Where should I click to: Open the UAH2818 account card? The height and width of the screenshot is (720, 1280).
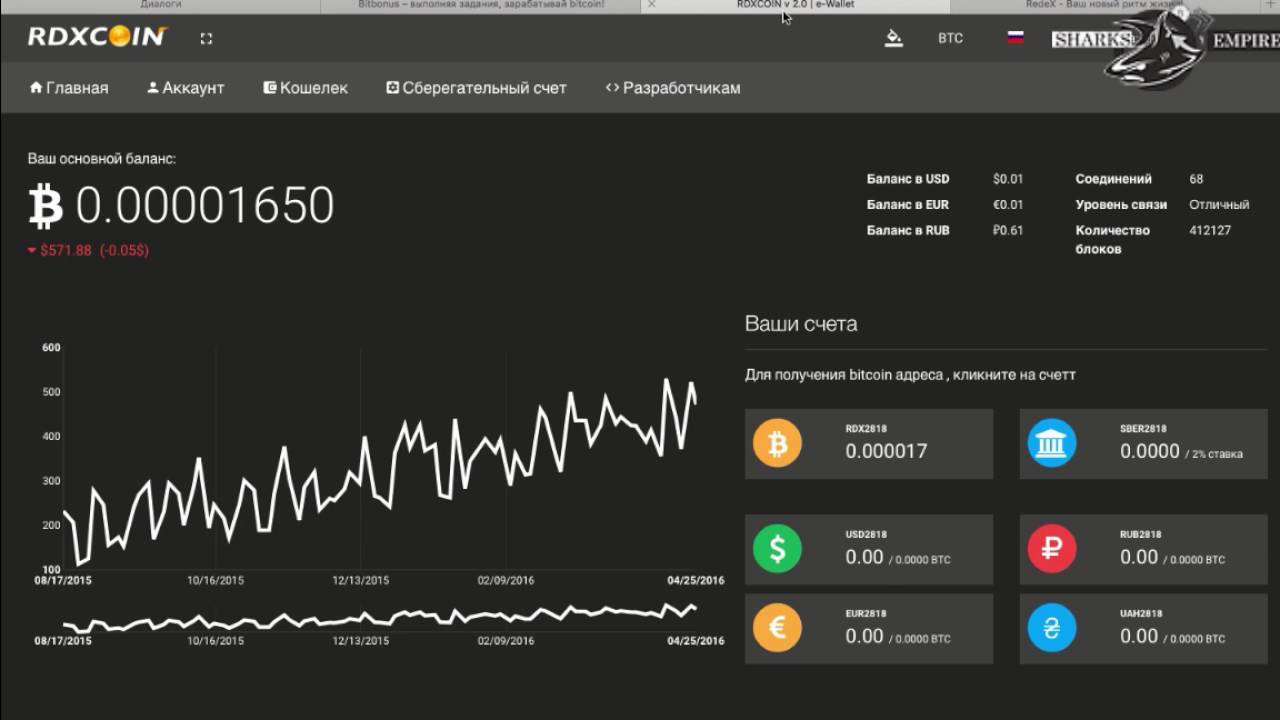[1144, 628]
